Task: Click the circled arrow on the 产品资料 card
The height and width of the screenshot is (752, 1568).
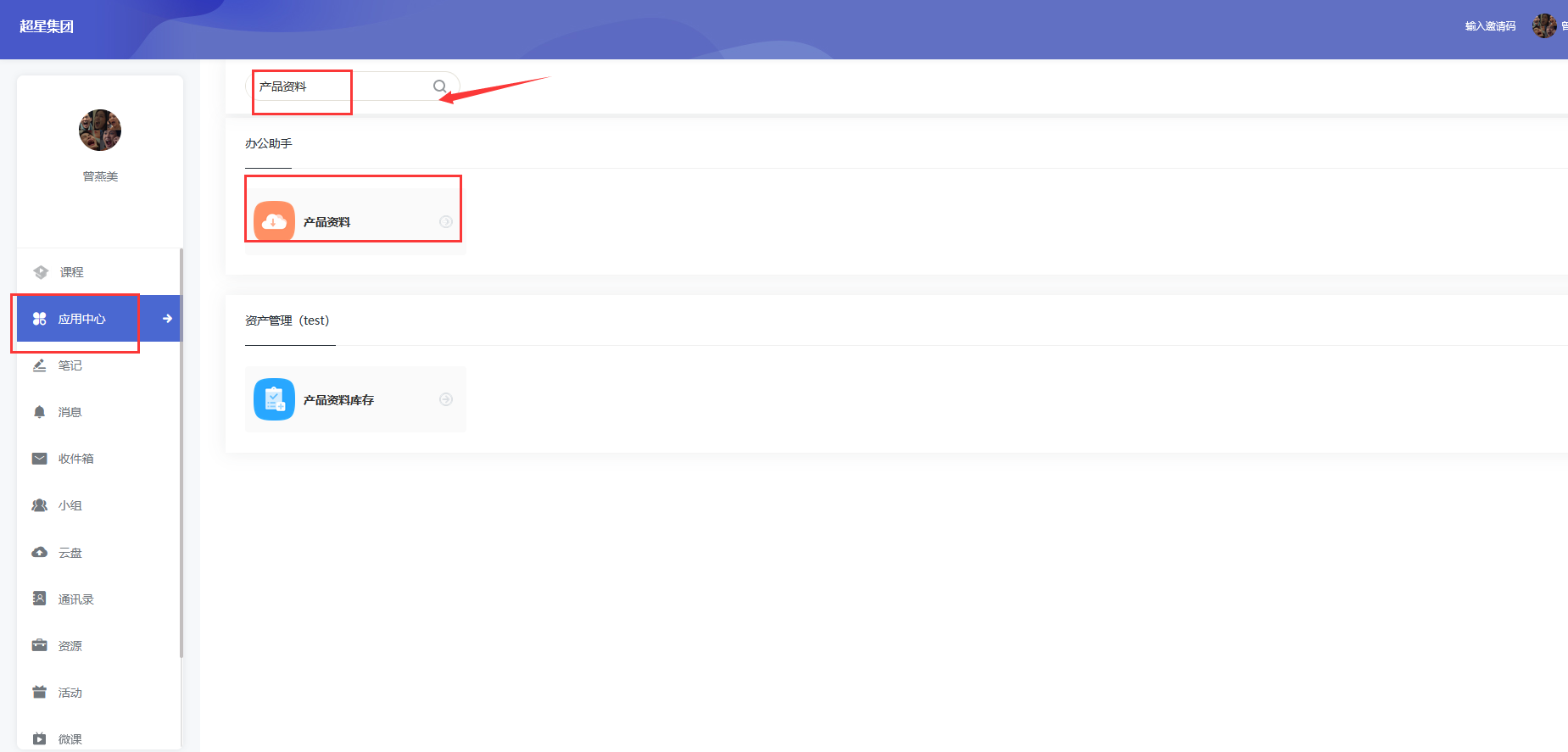Action: pos(446,221)
